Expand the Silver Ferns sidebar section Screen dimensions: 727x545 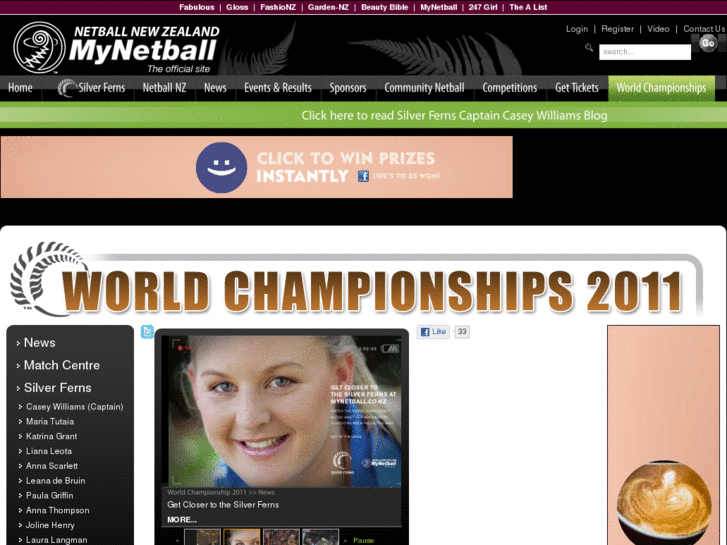57,388
